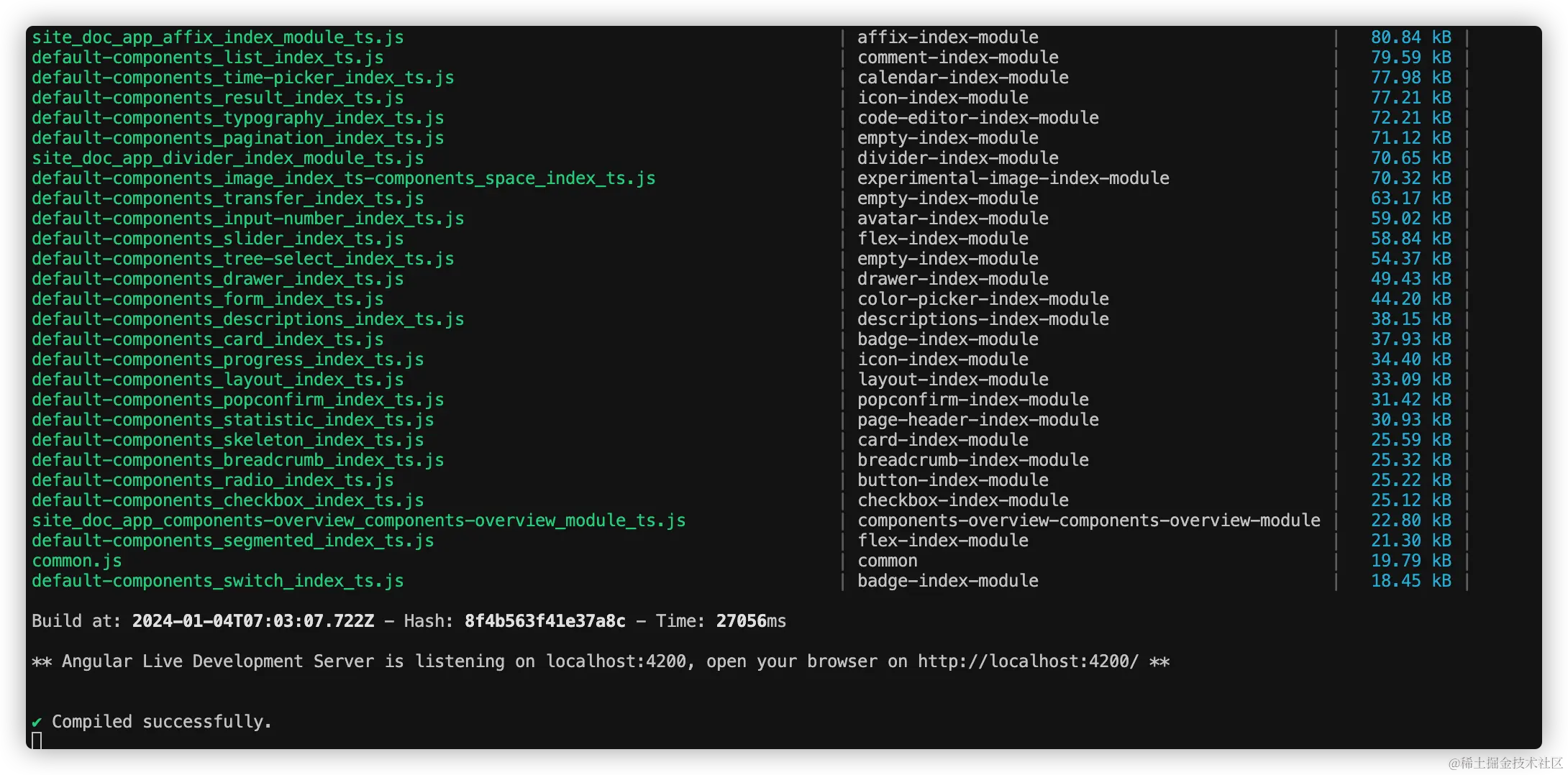This screenshot has height=775, width=1568.
Task: Click the build timestamp 2024-01-04T07:03:07.722Z
Action: (x=253, y=621)
